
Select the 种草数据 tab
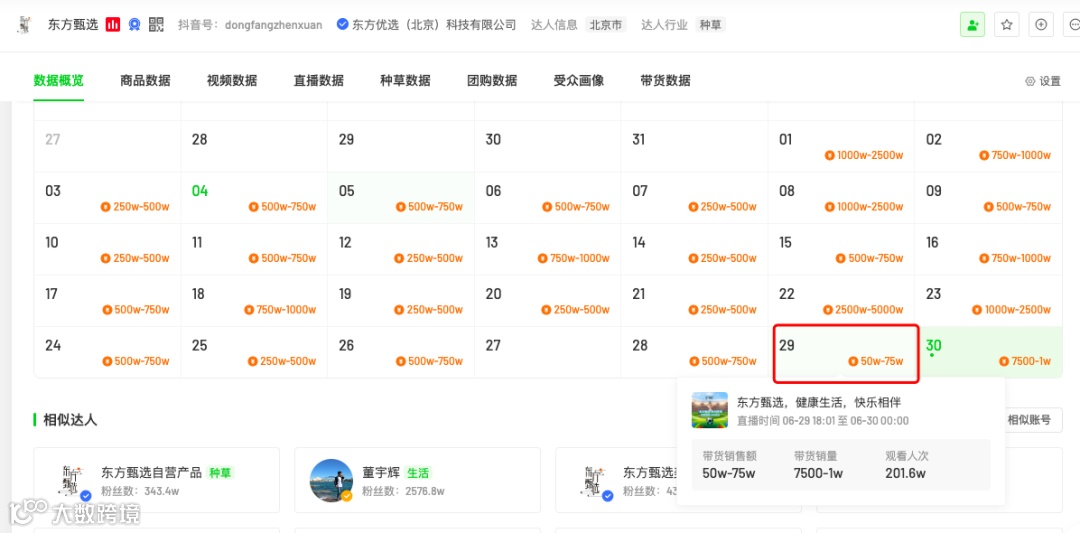click(406, 81)
